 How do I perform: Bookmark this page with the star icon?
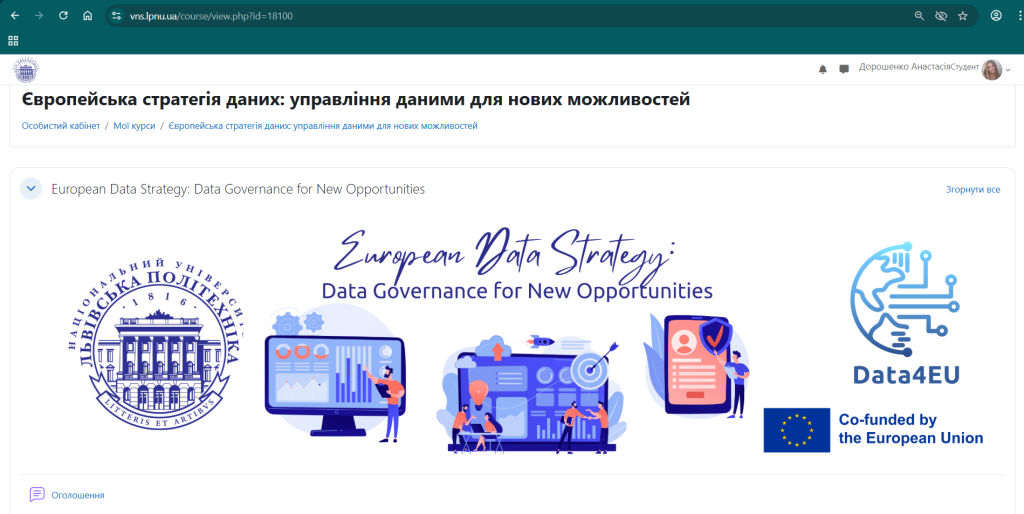click(963, 16)
